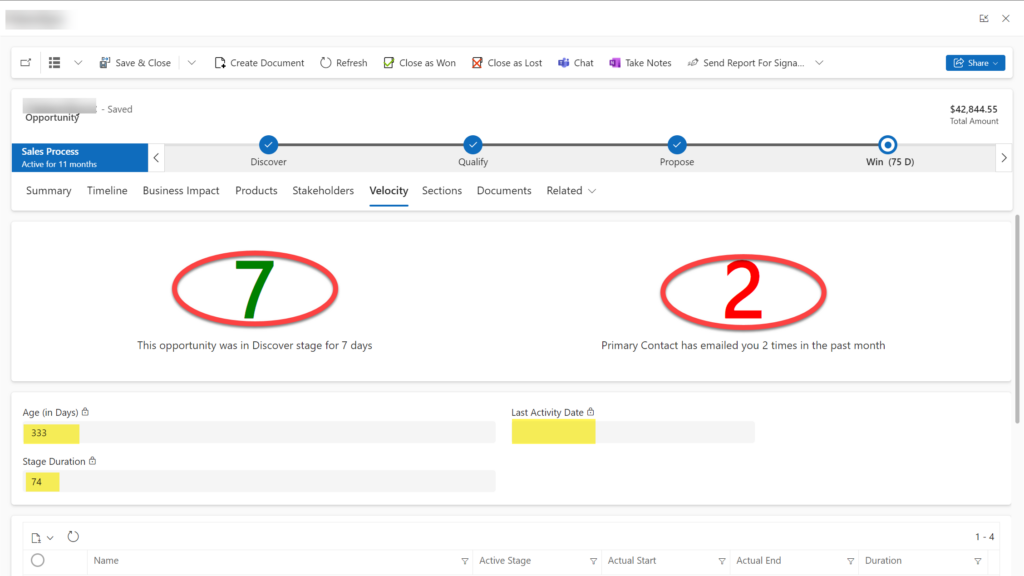Open the Documents tab
The image size is (1024, 576).
(504, 191)
